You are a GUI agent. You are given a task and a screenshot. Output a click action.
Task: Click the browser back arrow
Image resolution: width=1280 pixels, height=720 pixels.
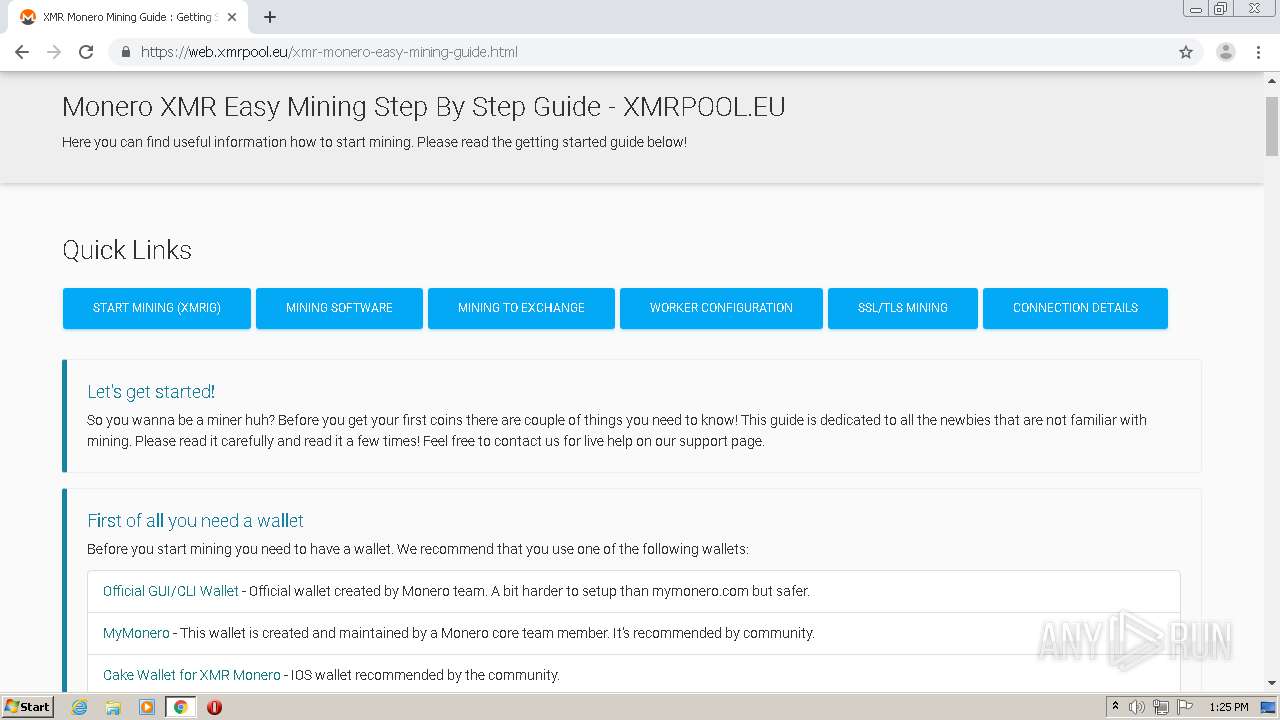coord(22,52)
